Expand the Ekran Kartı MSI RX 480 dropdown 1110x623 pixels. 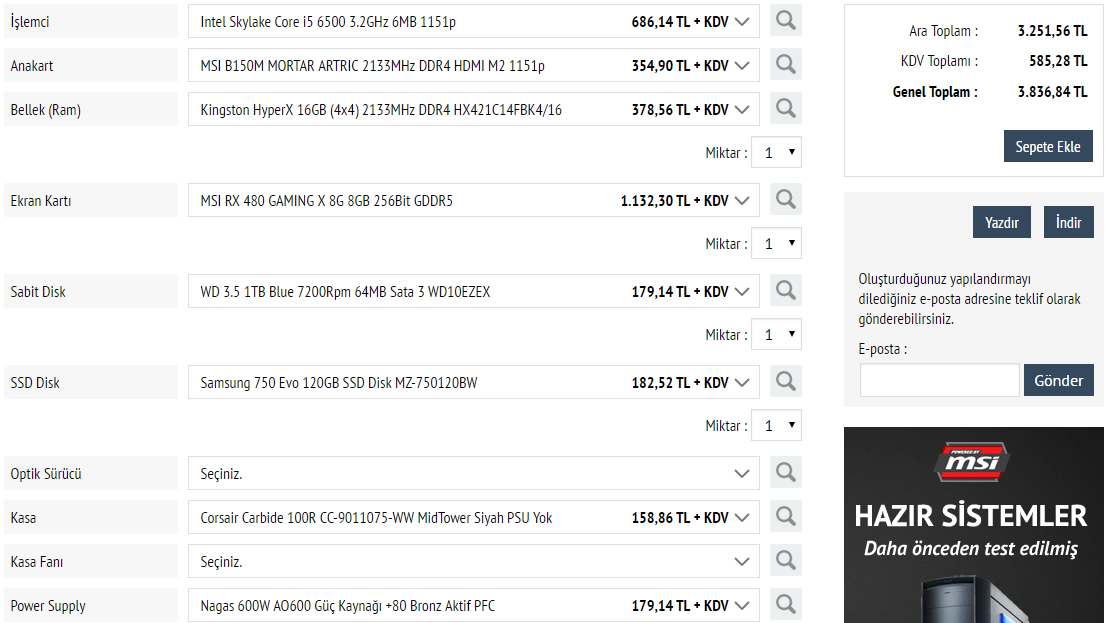pyautogui.click(x=474, y=200)
